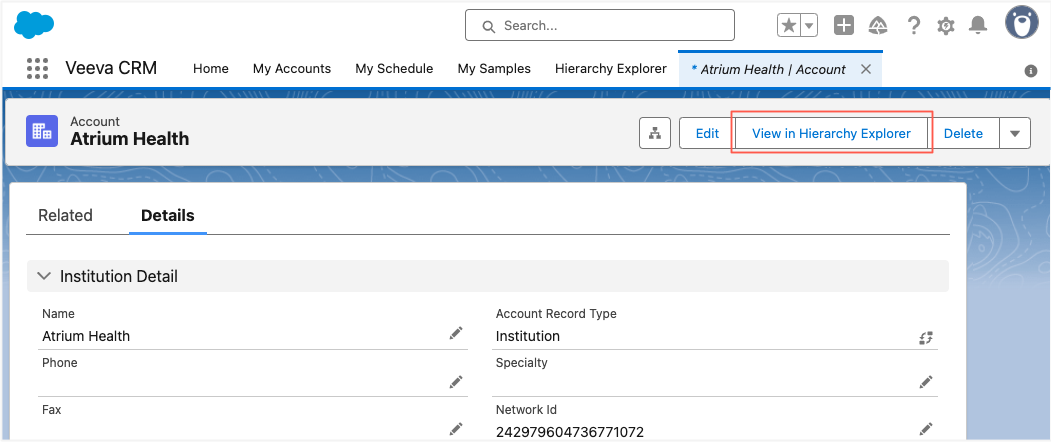1051x442 pixels.
Task: Open the My Schedule tab
Action: point(394,68)
